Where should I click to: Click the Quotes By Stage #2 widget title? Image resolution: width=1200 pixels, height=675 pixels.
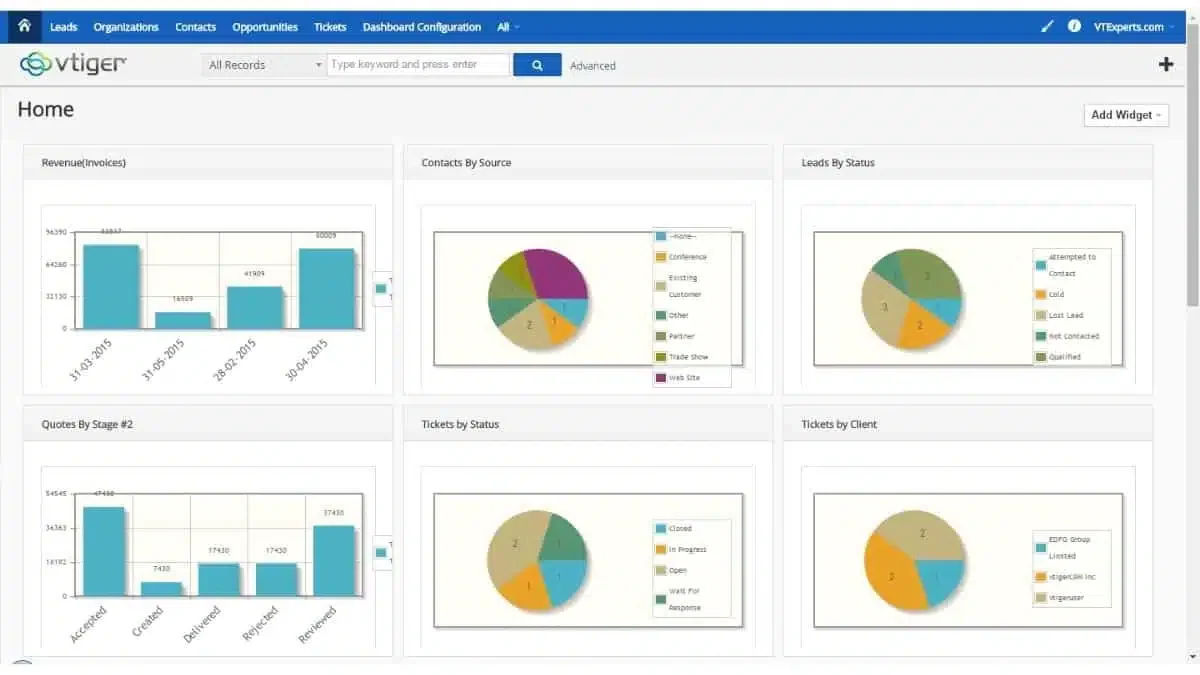[x=87, y=424]
